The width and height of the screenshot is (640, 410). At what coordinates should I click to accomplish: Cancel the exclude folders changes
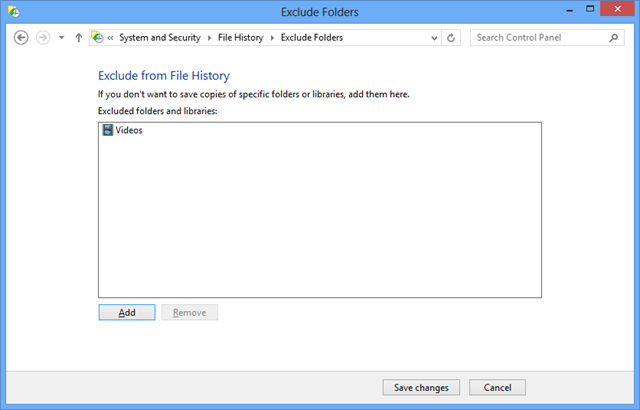497,387
